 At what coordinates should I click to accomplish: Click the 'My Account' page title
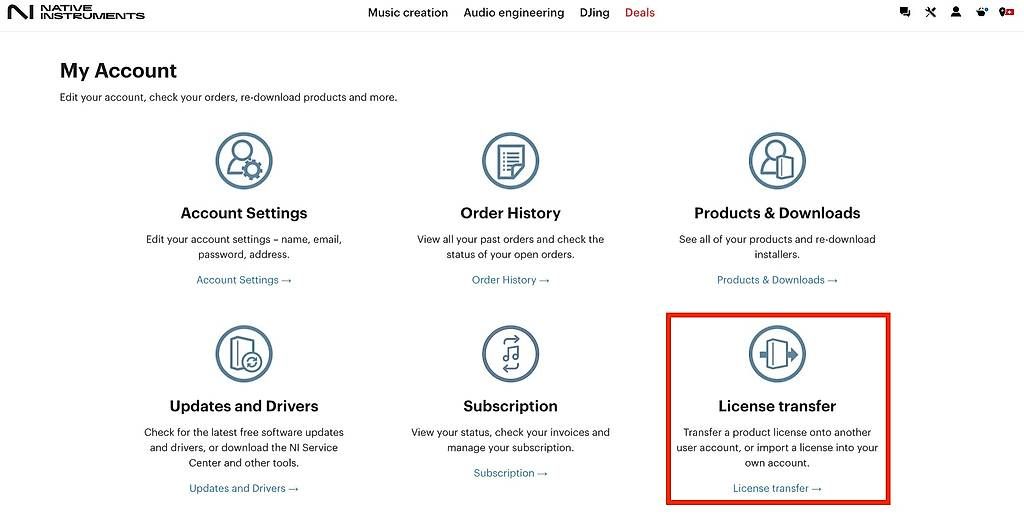pyautogui.click(x=118, y=71)
